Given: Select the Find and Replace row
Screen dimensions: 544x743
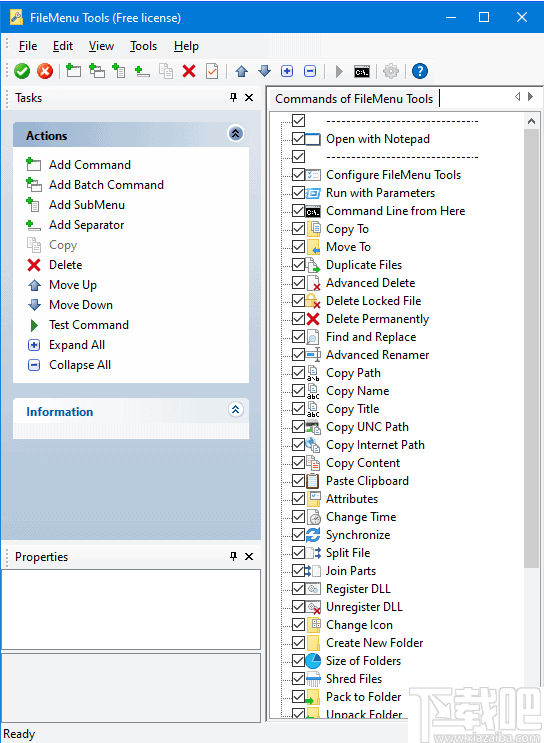Looking at the screenshot, I should (x=371, y=337).
